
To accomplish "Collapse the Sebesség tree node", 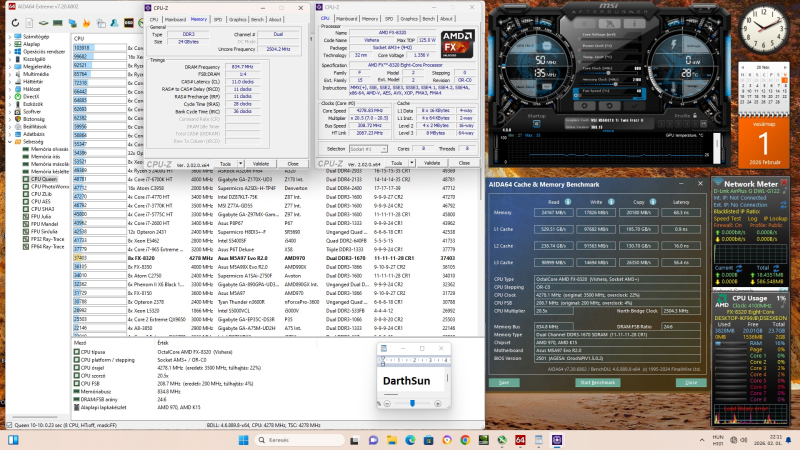I will coord(10,141).
